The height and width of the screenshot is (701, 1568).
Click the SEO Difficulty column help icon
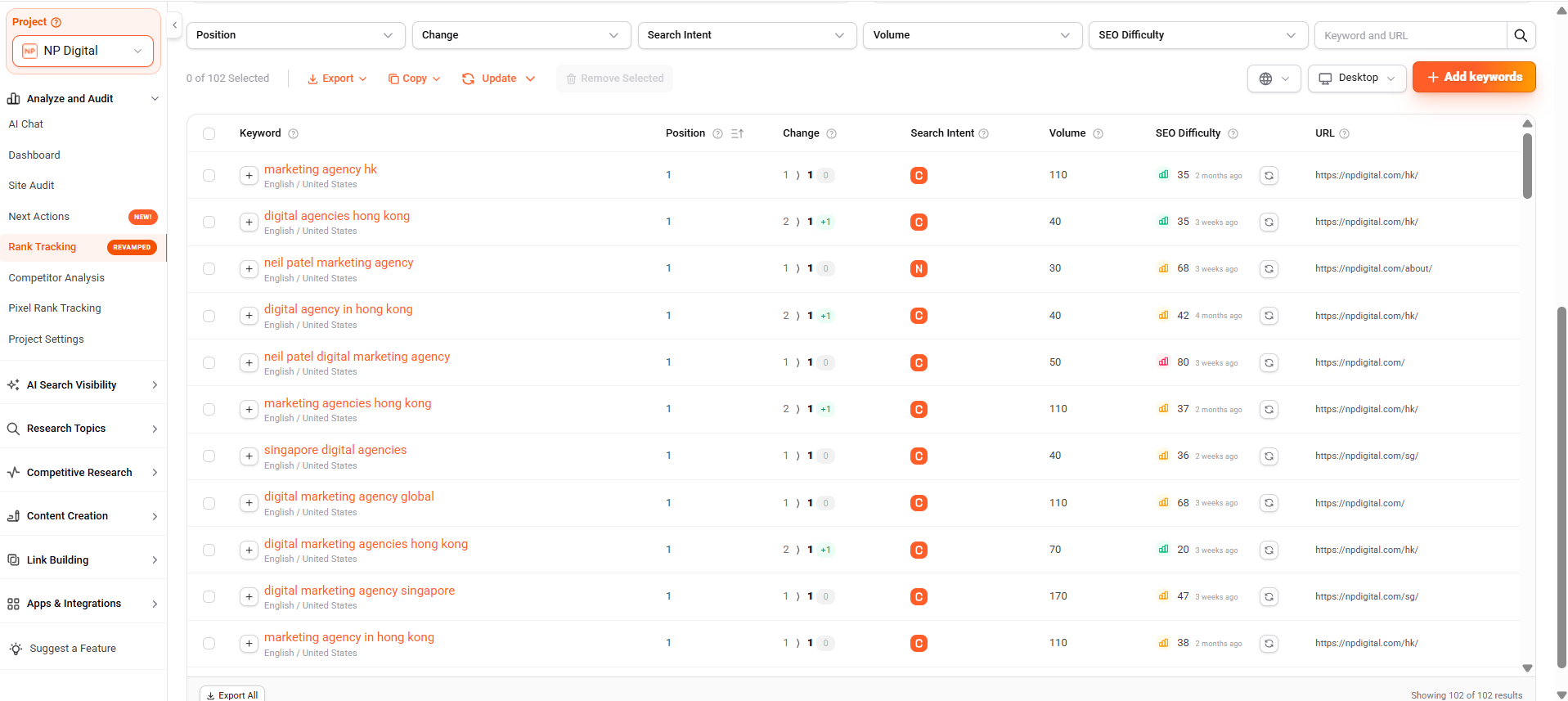click(x=1233, y=134)
